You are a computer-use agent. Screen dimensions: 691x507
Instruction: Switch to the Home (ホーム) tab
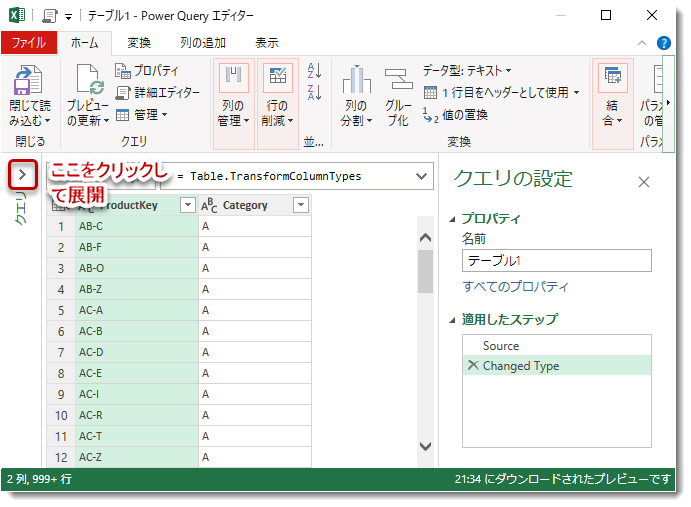point(85,43)
